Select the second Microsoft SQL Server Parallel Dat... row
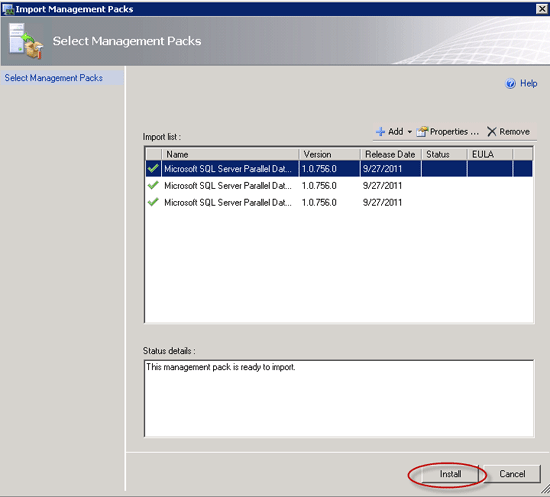Image resolution: width=550 pixels, height=497 pixels. pyautogui.click(x=339, y=186)
